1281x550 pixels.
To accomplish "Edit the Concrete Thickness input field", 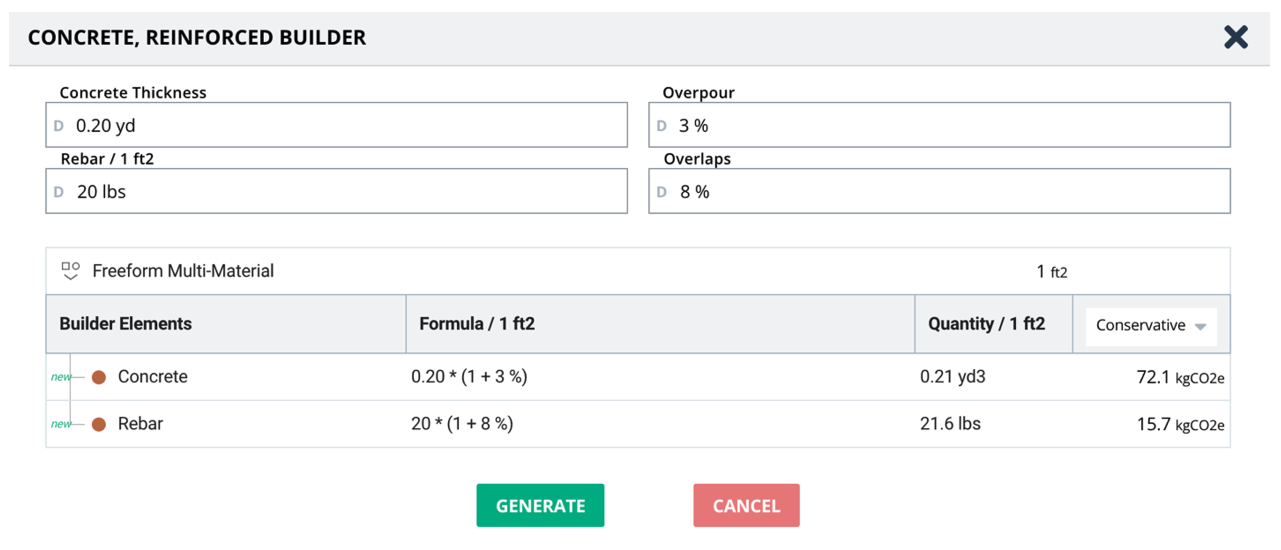I will [340, 126].
